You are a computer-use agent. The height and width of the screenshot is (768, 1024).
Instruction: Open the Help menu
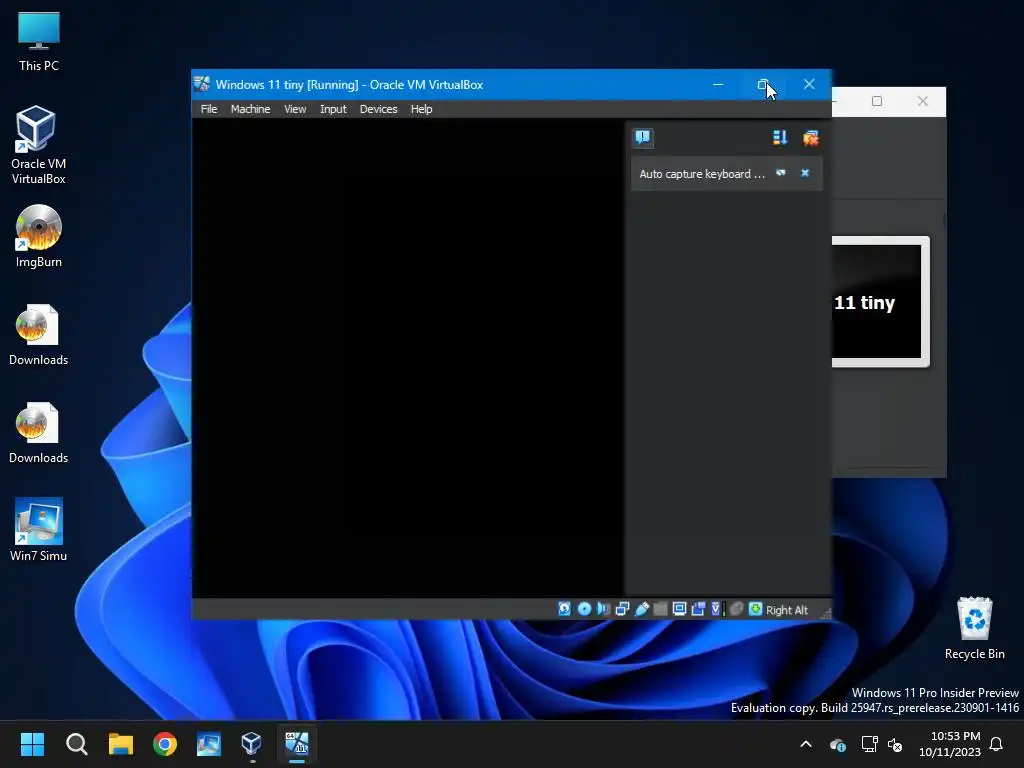(421, 109)
